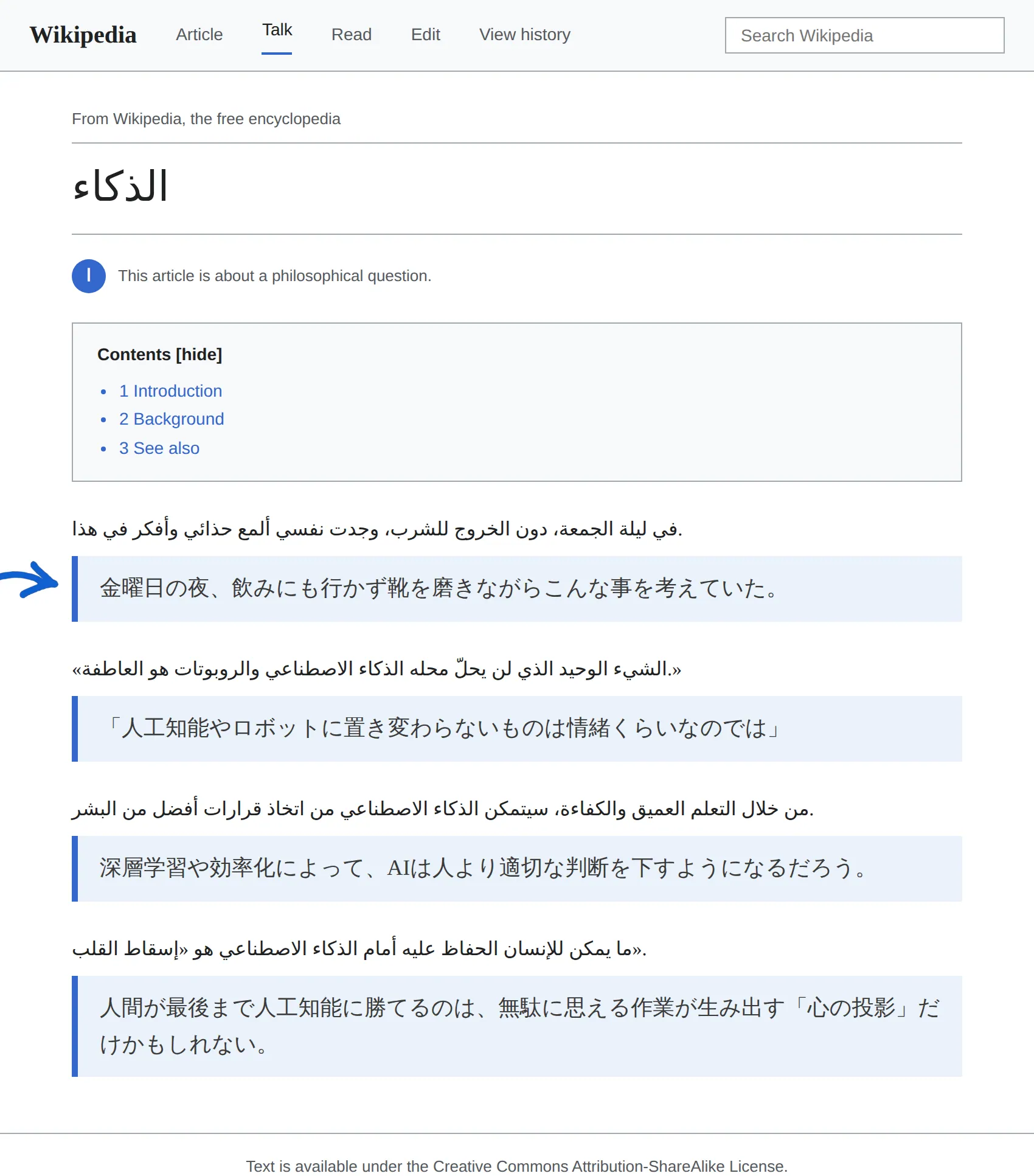Click the notice 'This article is about a philosophical question.'

[274, 276]
